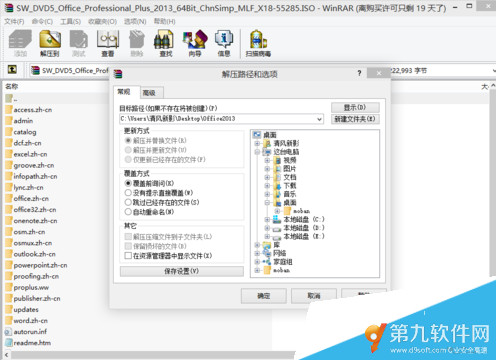Open the 收藏夹(O) menu
The height and width of the screenshot is (360, 496).
(102, 22)
